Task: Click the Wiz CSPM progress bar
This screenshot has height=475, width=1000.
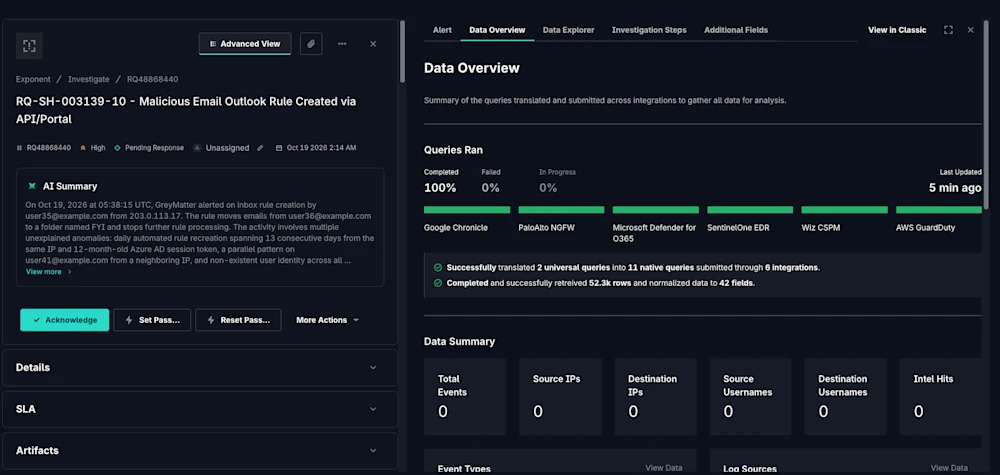Action: tap(844, 210)
